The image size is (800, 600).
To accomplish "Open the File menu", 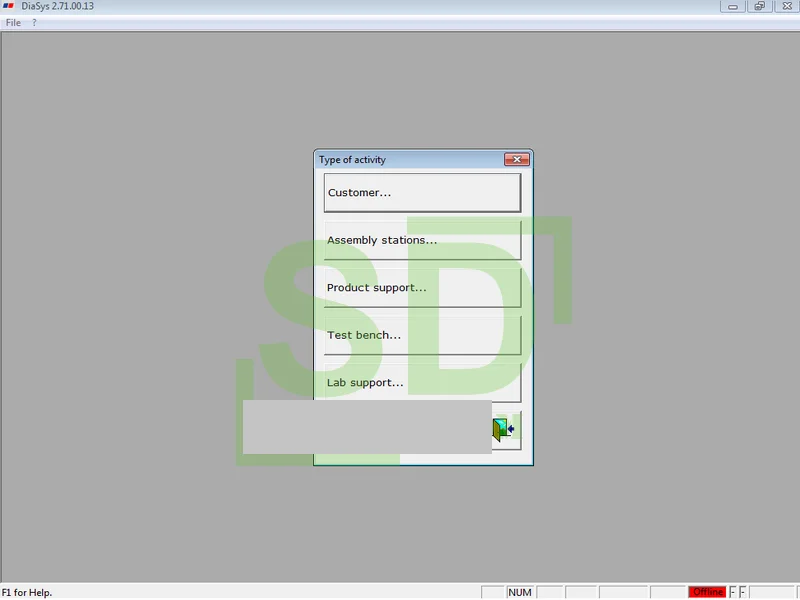I will coord(13,23).
